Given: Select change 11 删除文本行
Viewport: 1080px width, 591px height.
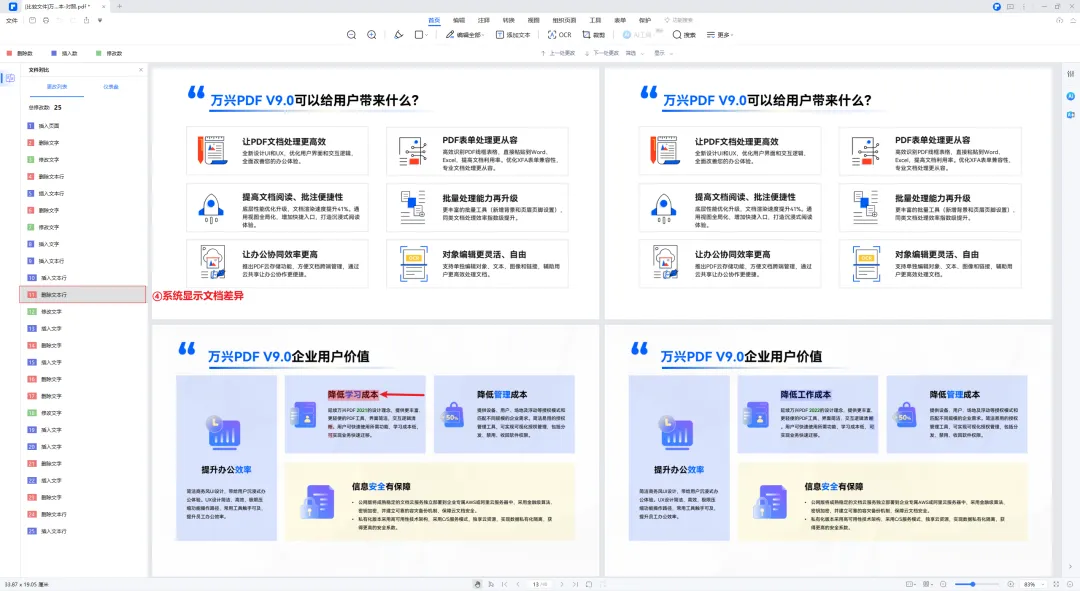Looking at the screenshot, I should pos(83,295).
